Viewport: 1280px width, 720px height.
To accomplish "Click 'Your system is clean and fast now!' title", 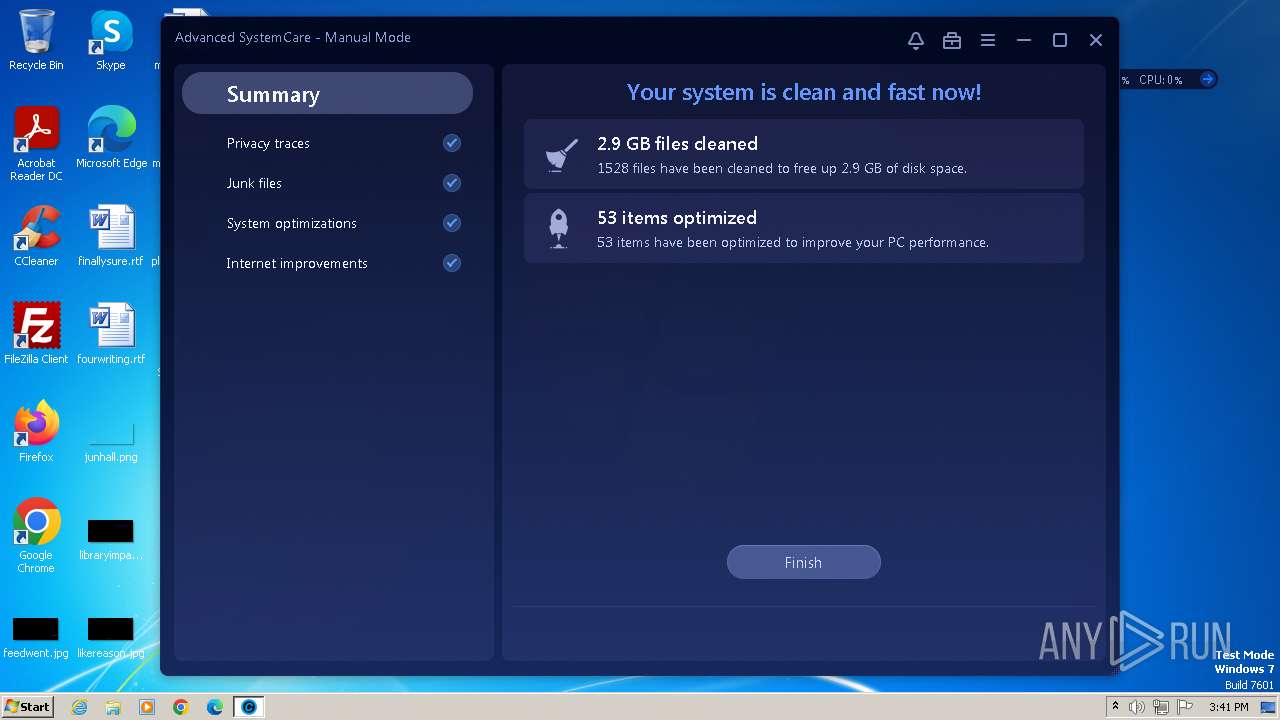I will click(x=804, y=92).
